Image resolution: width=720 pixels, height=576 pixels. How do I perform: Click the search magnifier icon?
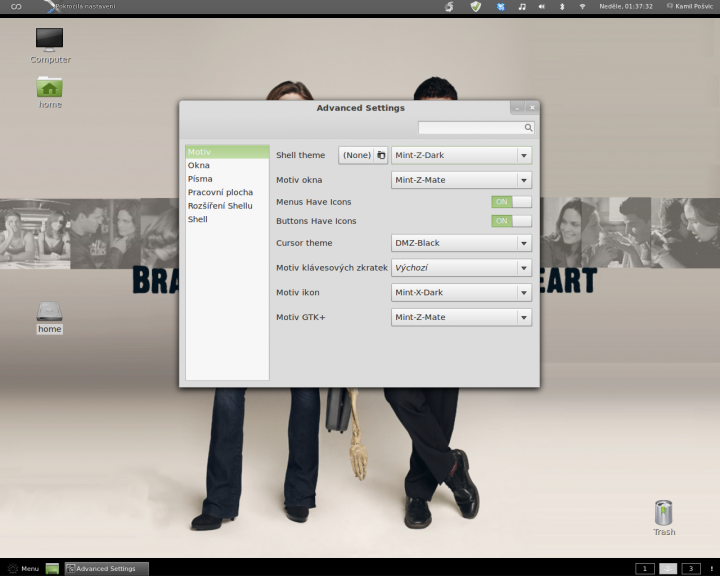pyautogui.click(x=529, y=128)
